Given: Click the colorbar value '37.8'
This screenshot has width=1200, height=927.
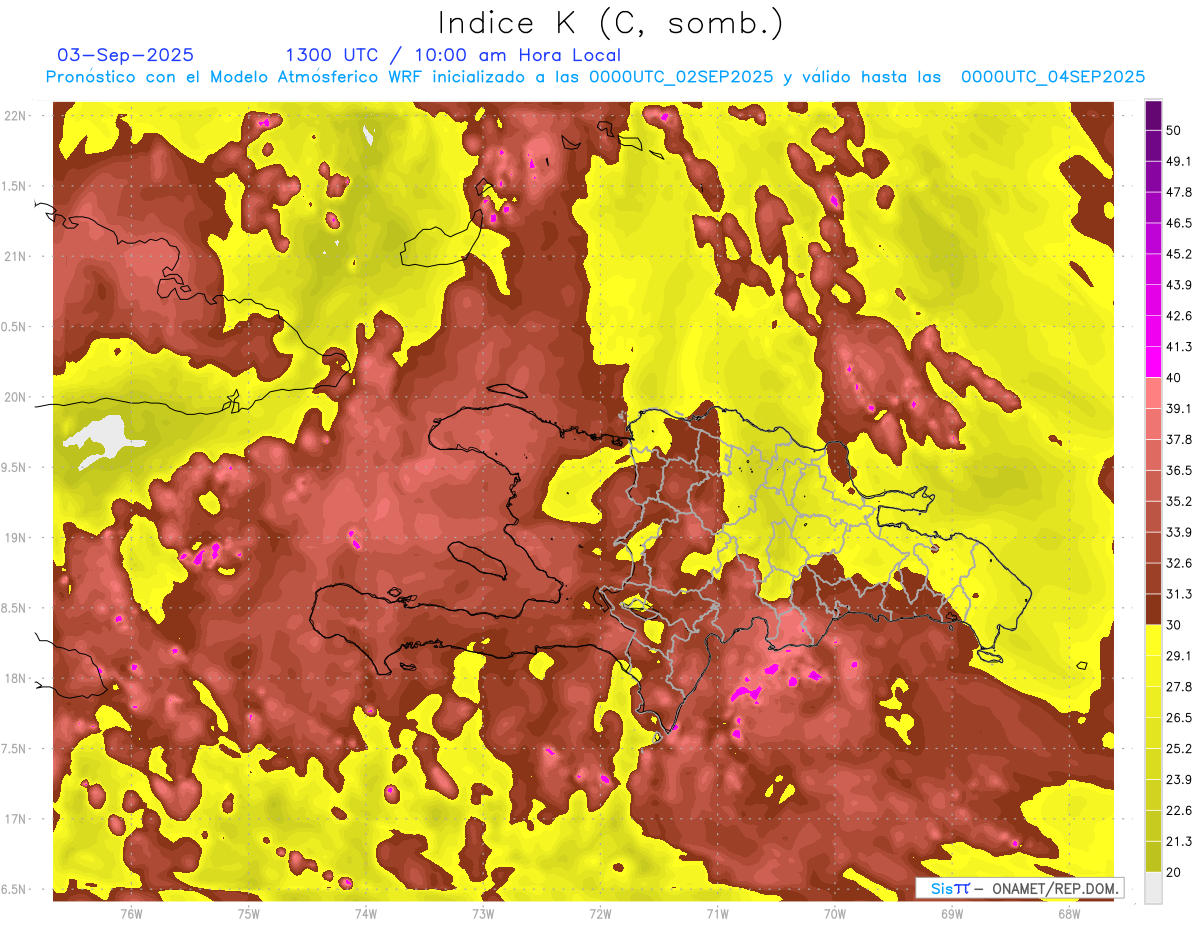Looking at the screenshot, I should [1178, 439].
